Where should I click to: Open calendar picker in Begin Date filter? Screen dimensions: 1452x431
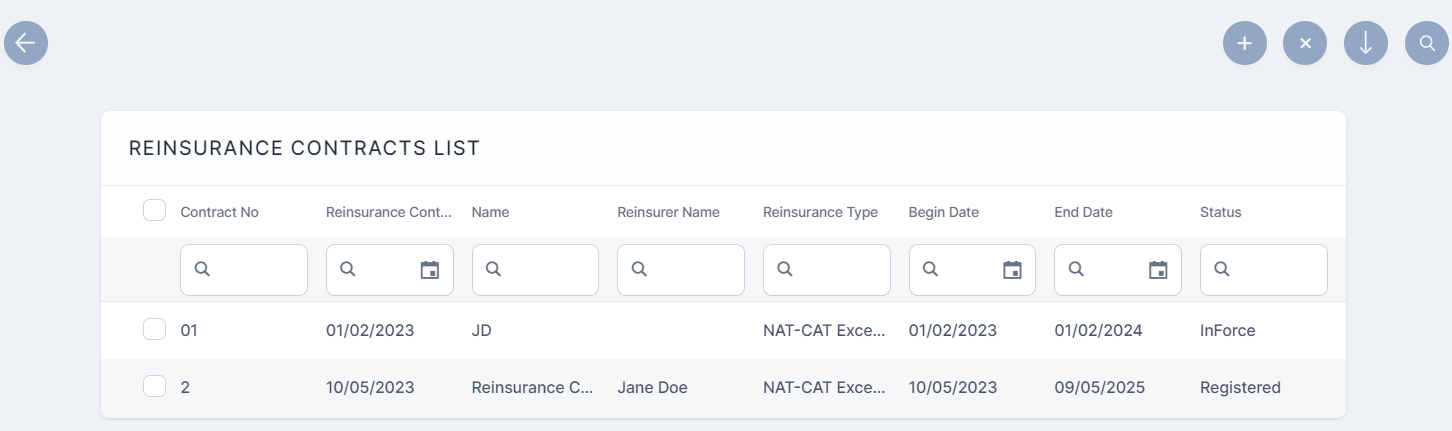click(1012, 270)
